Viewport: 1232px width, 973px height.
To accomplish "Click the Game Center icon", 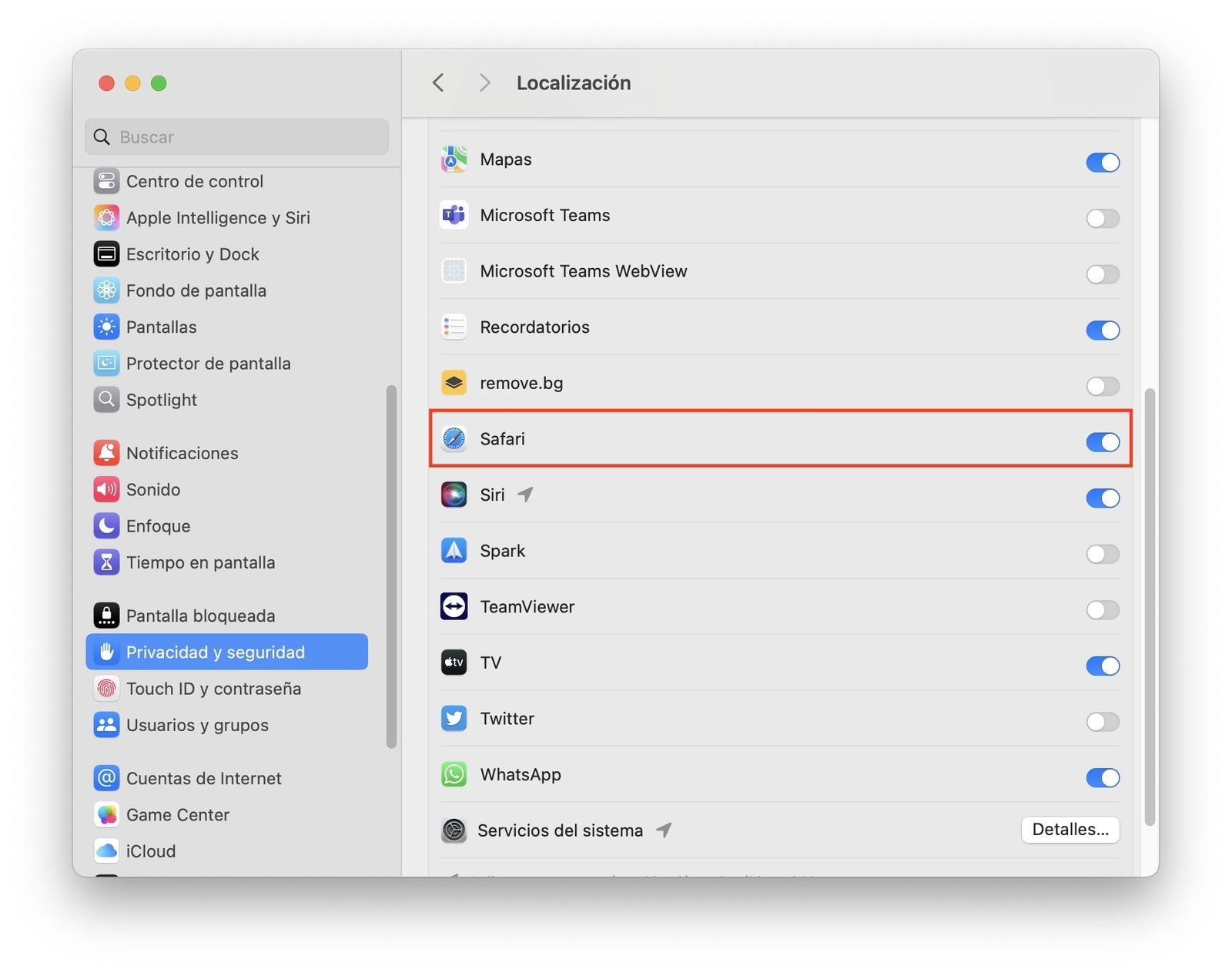I will click(106, 814).
